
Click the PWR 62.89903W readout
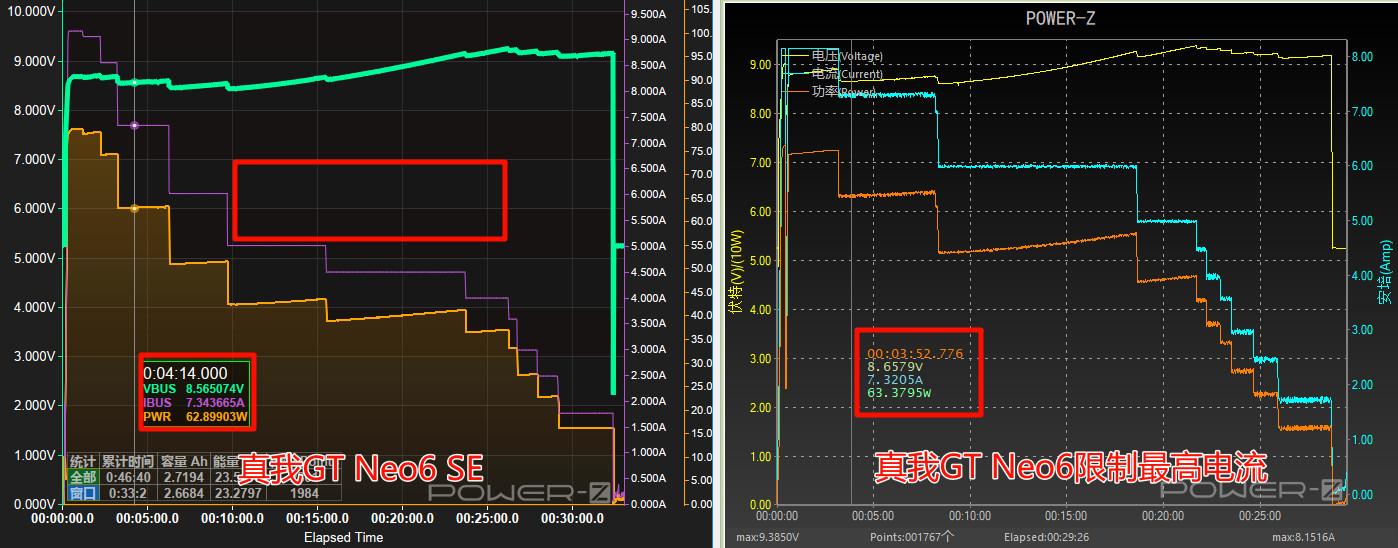[194, 417]
